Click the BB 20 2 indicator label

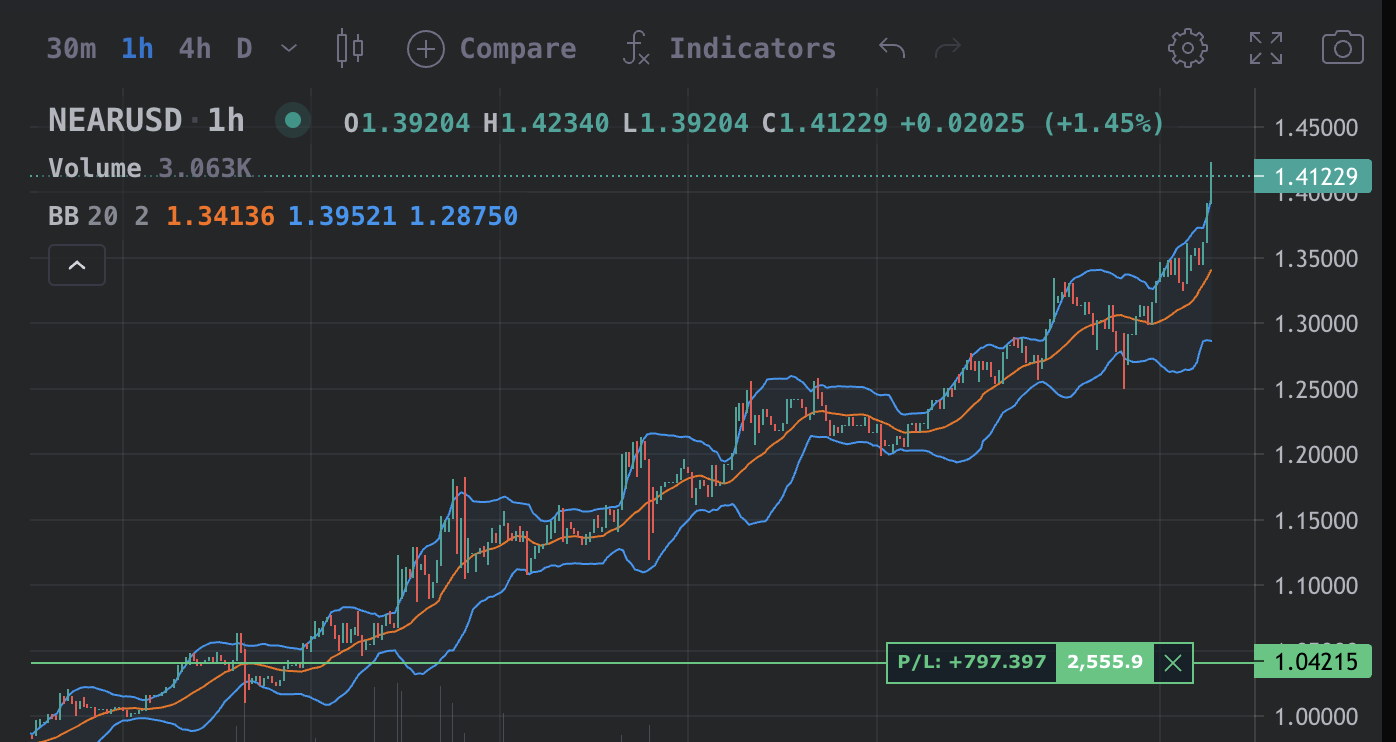98,216
